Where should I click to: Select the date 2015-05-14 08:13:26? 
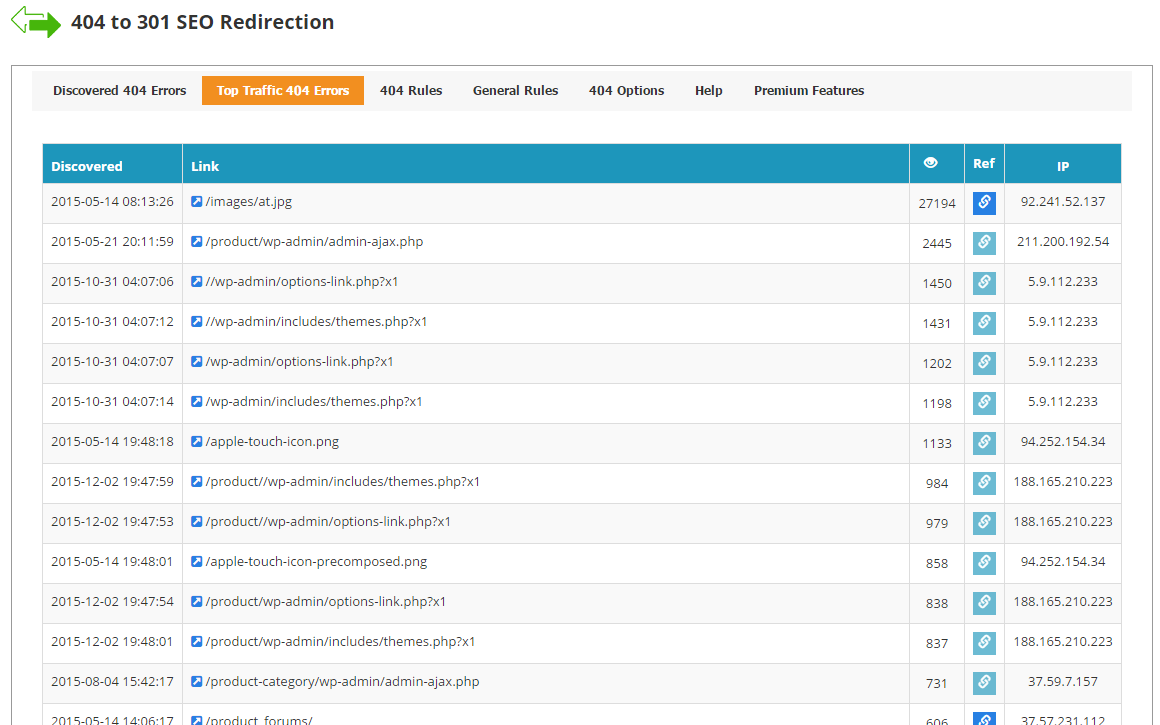(112, 201)
